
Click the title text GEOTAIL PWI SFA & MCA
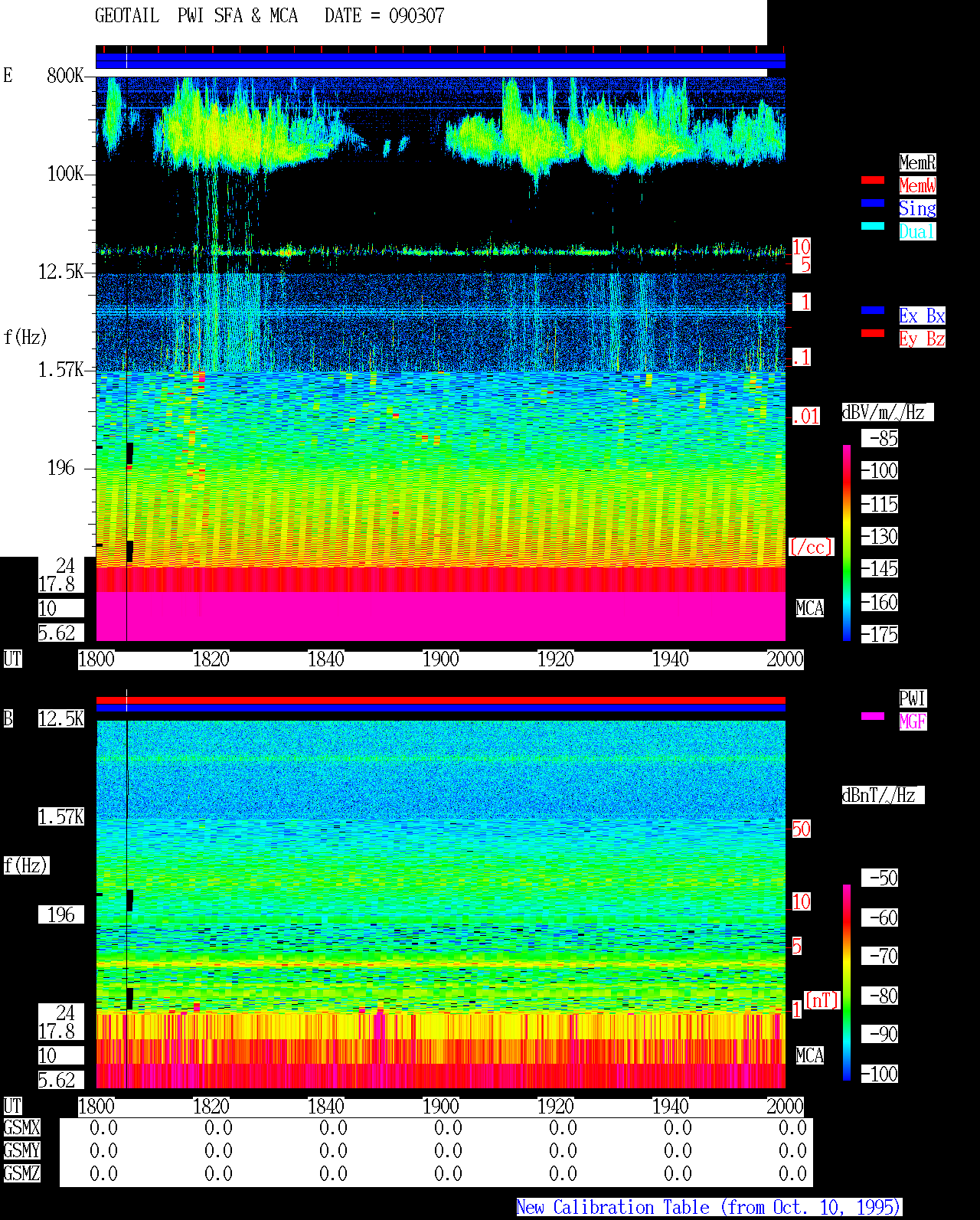pyautogui.click(x=196, y=16)
